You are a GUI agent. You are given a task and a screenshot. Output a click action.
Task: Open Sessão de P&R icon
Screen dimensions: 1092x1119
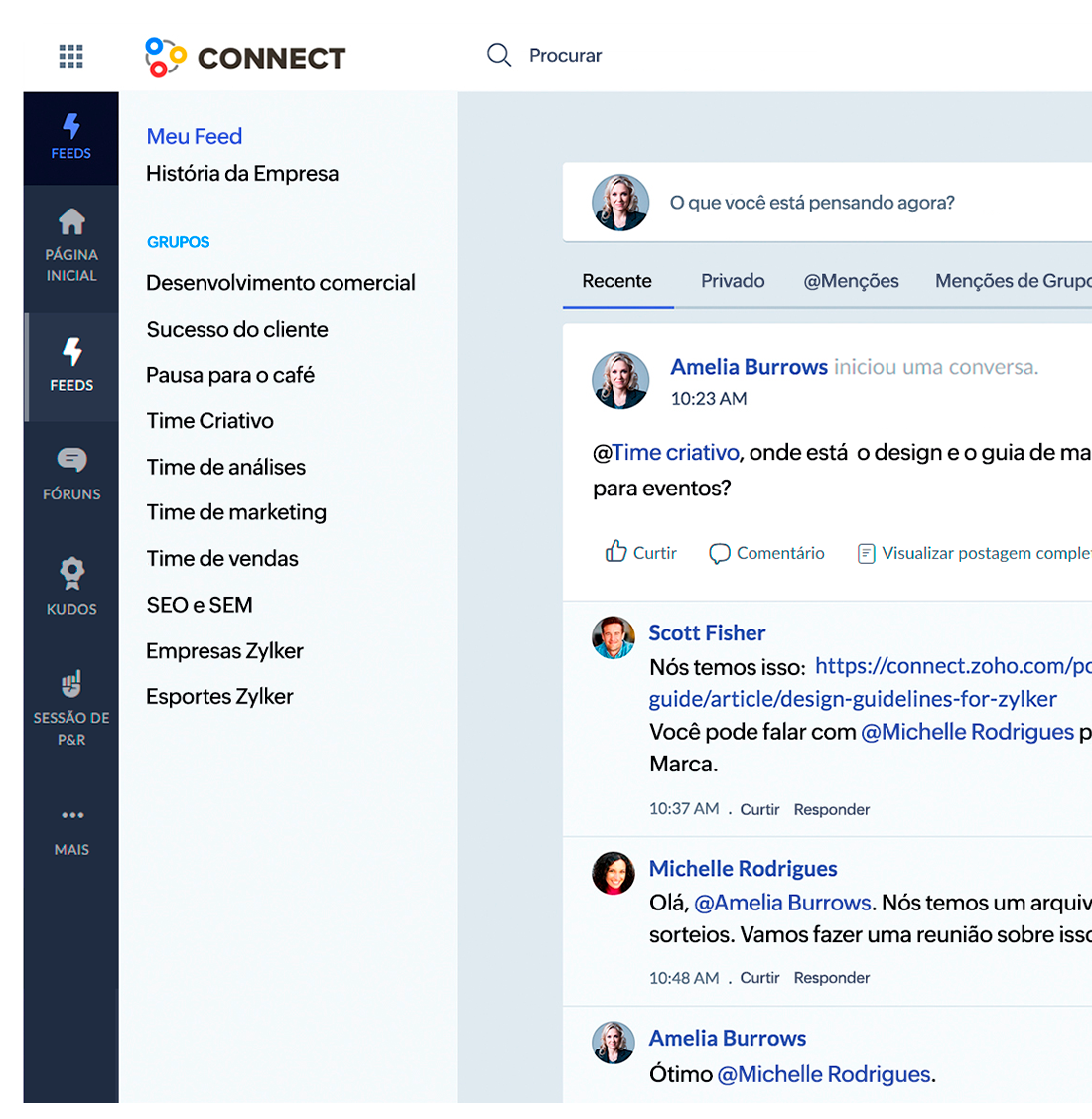pyautogui.click(x=71, y=684)
